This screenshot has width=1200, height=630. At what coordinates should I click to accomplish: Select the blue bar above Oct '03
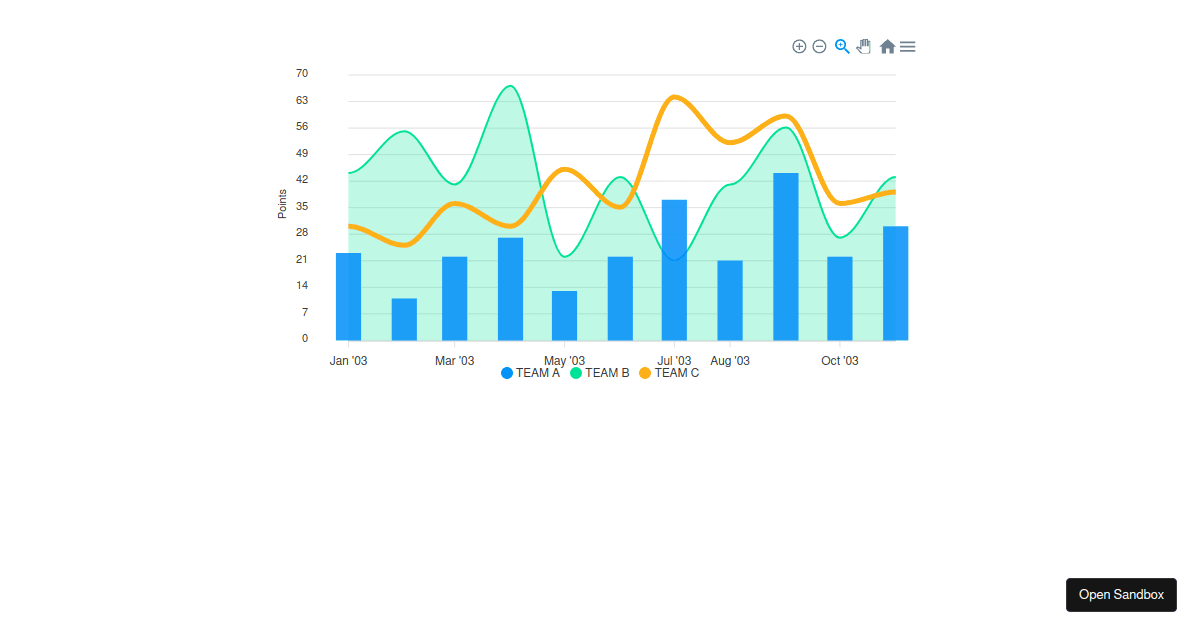pos(840,299)
